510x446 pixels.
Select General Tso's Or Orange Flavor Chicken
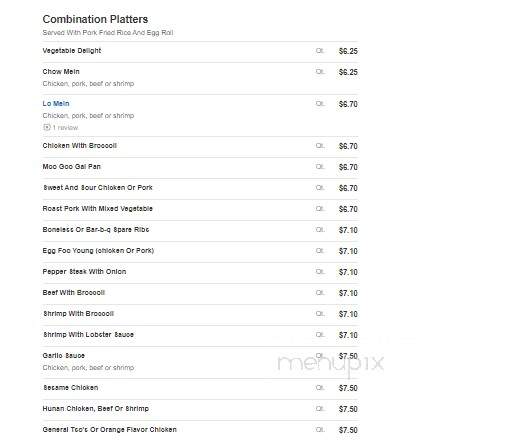coord(109,430)
